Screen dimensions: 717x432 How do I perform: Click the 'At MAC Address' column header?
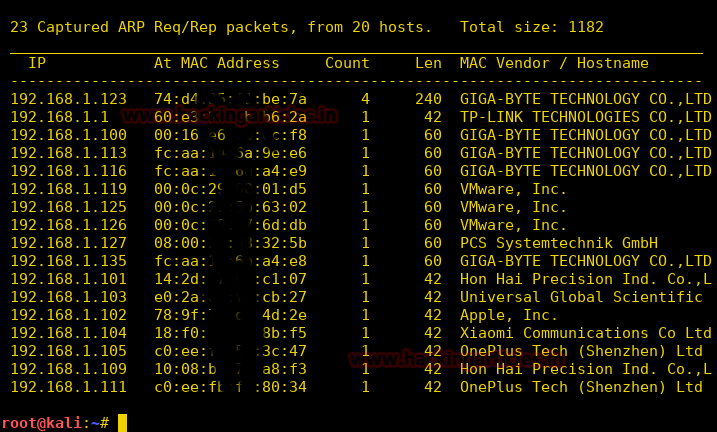[217, 63]
